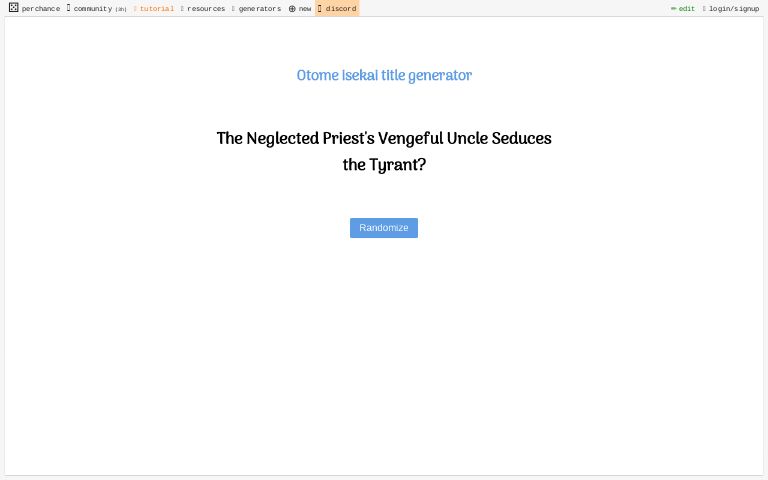768x480 pixels.
Task: Open the discord link label
Action: click(341, 8)
